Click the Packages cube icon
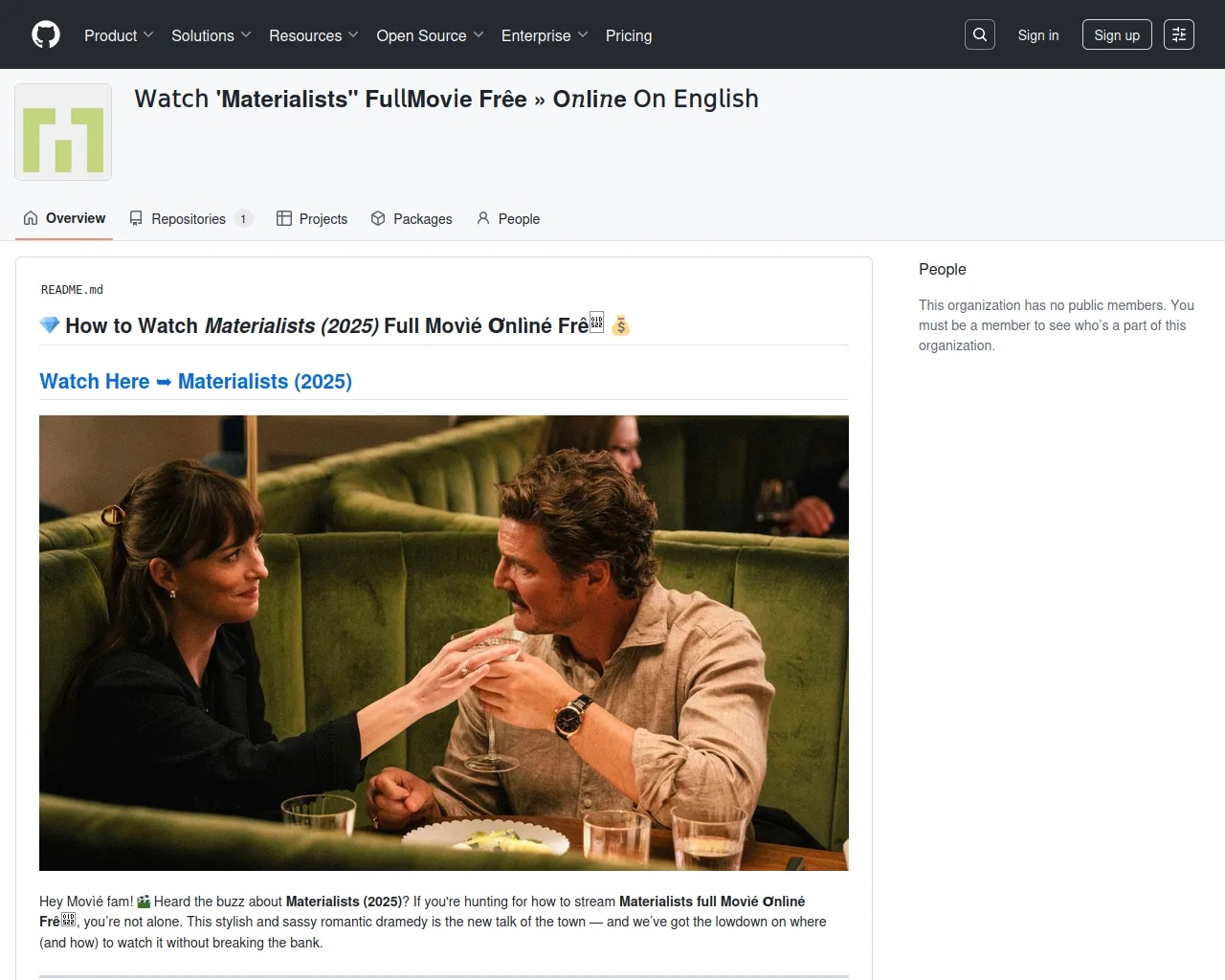This screenshot has width=1225, height=980. point(378,218)
